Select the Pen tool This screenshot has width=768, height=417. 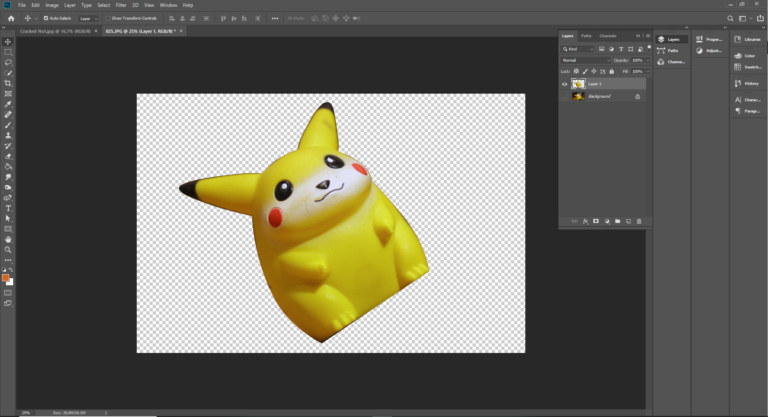[x=8, y=198]
